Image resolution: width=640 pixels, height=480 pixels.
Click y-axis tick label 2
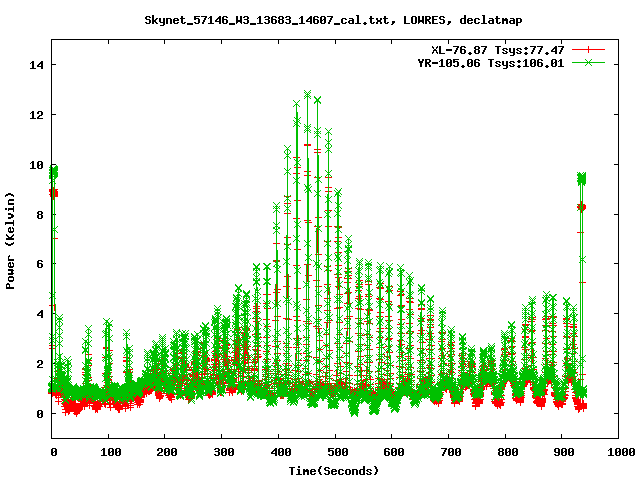point(40,364)
